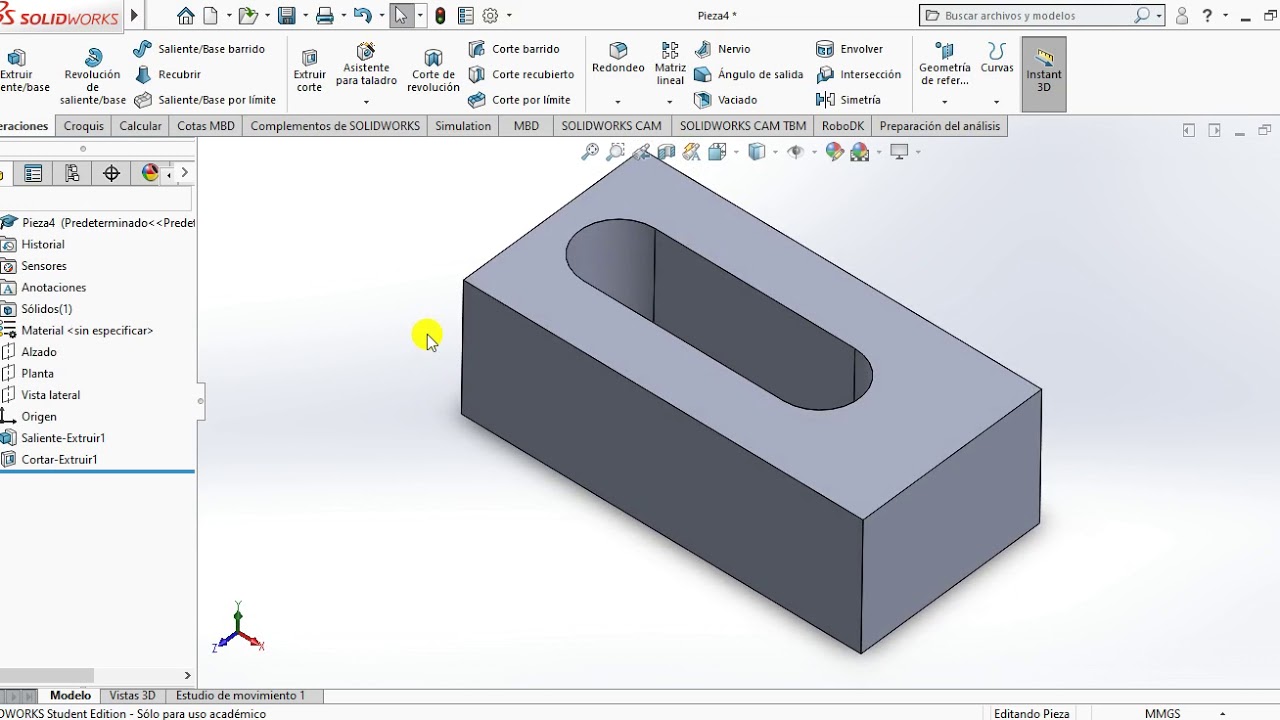1280x720 pixels.
Task: Click the Ángulo de salida draft tool
Action: (x=748, y=74)
